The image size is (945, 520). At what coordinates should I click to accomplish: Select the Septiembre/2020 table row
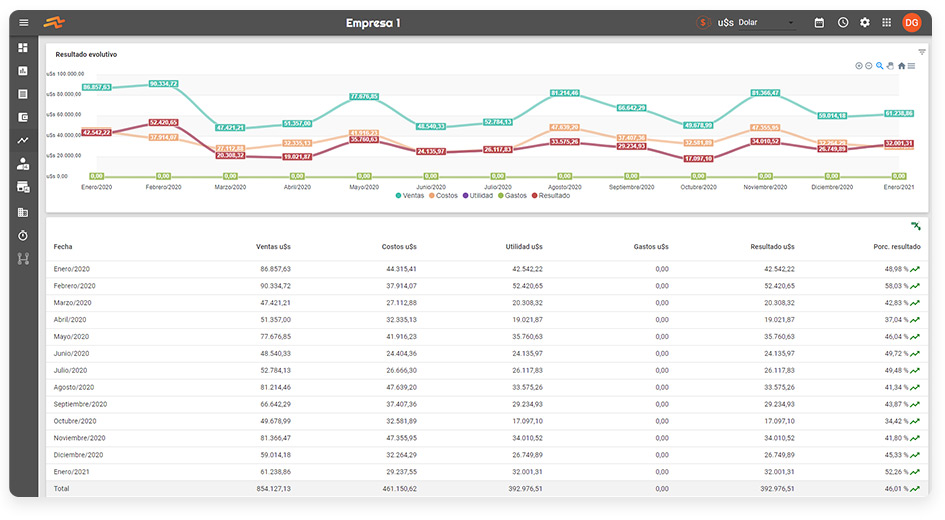tap(487, 404)
